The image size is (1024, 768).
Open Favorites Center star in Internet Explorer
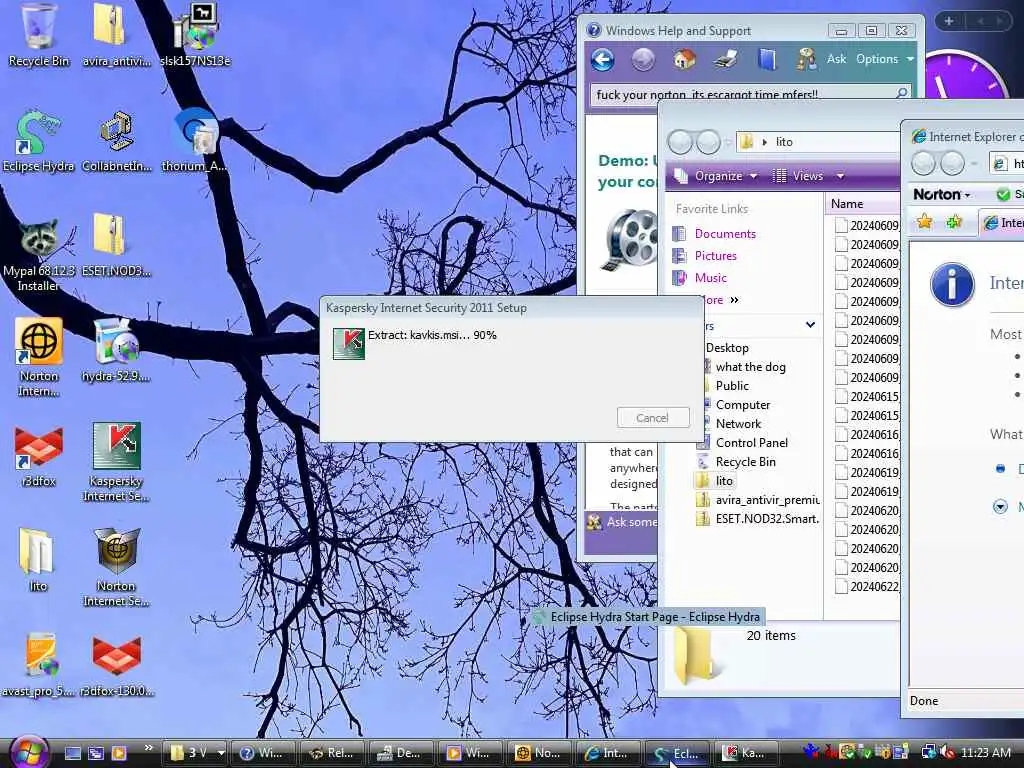[x=924, y=222]
